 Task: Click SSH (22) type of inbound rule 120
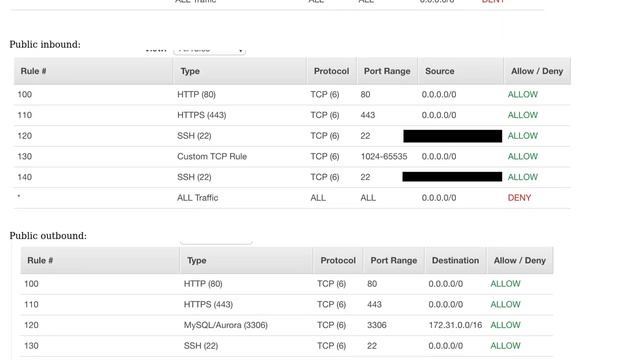(x=194, y=136)
